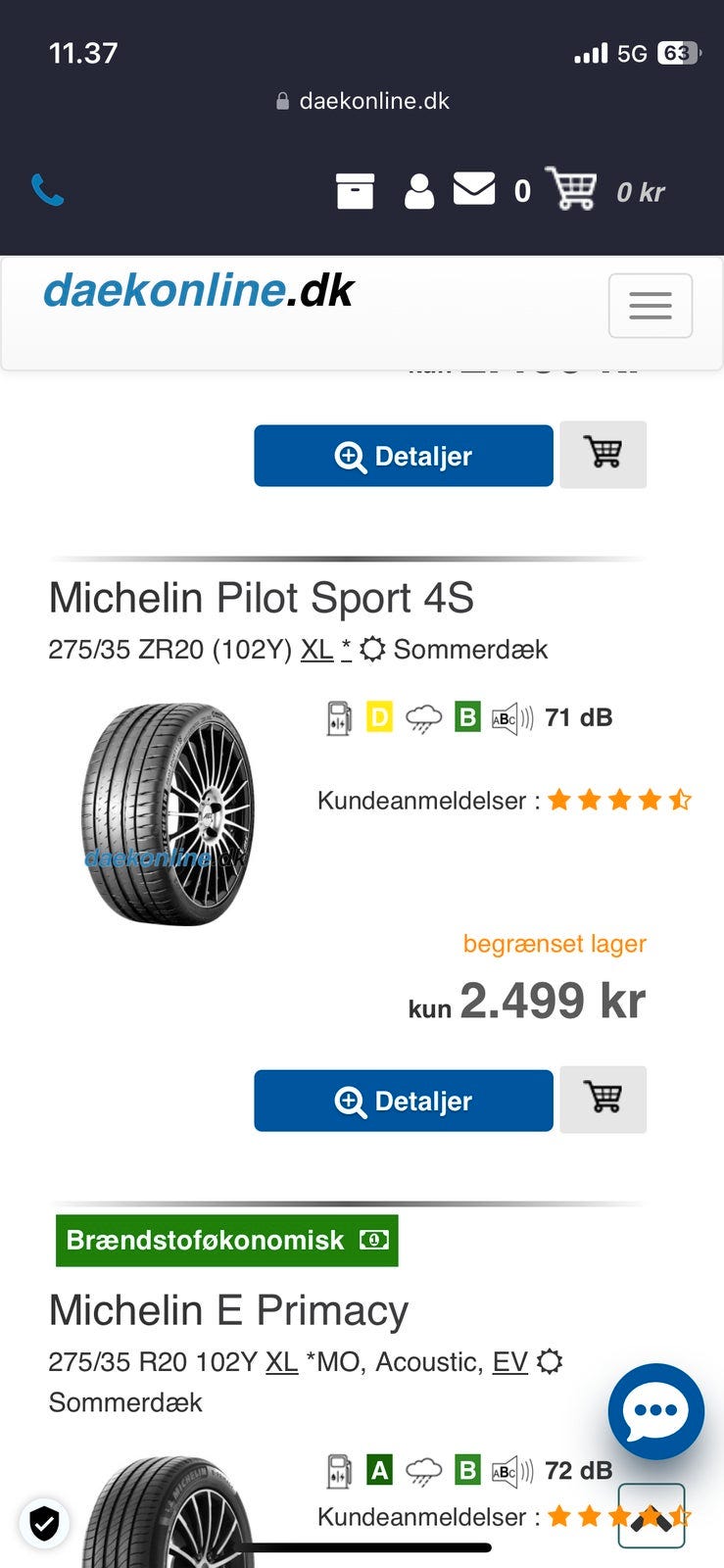Viewport: 724px width, 1568px height.
Task: Open the orders box icon
Action: tap(355, 191)
